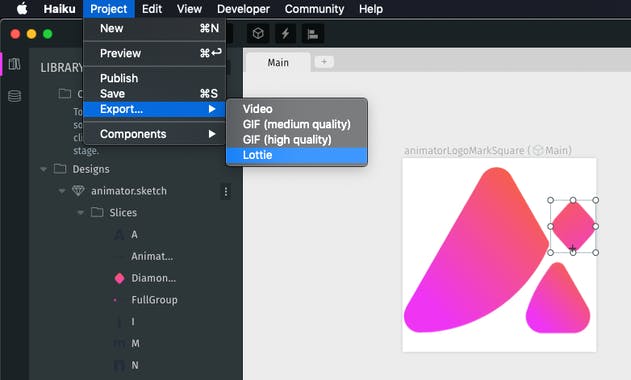631x380 pixels.
Task: Select Publish in the Project menu
Action: click(x=154, y=78)
